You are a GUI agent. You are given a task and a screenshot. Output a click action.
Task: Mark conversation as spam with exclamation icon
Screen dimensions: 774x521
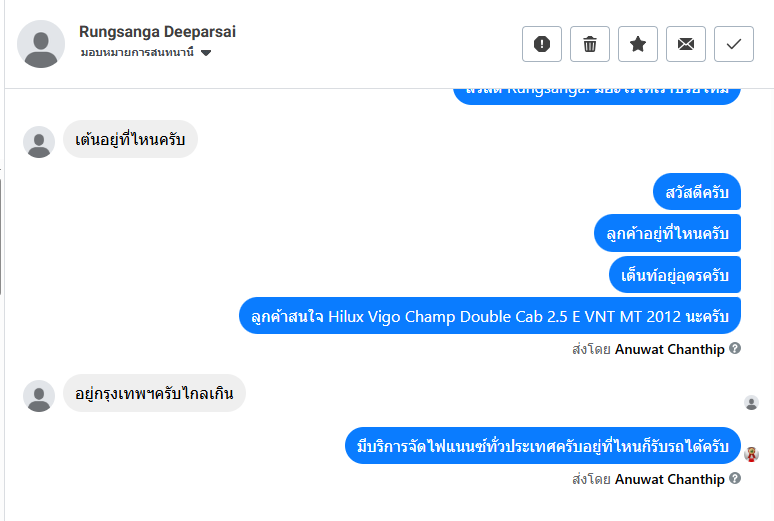(542, 44)
